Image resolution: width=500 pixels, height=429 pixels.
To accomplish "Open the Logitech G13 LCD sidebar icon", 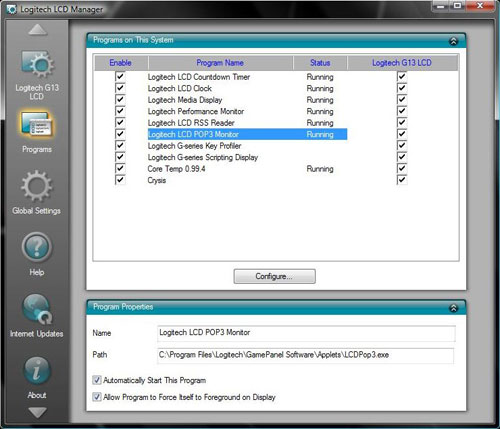I will coord(37,65).
